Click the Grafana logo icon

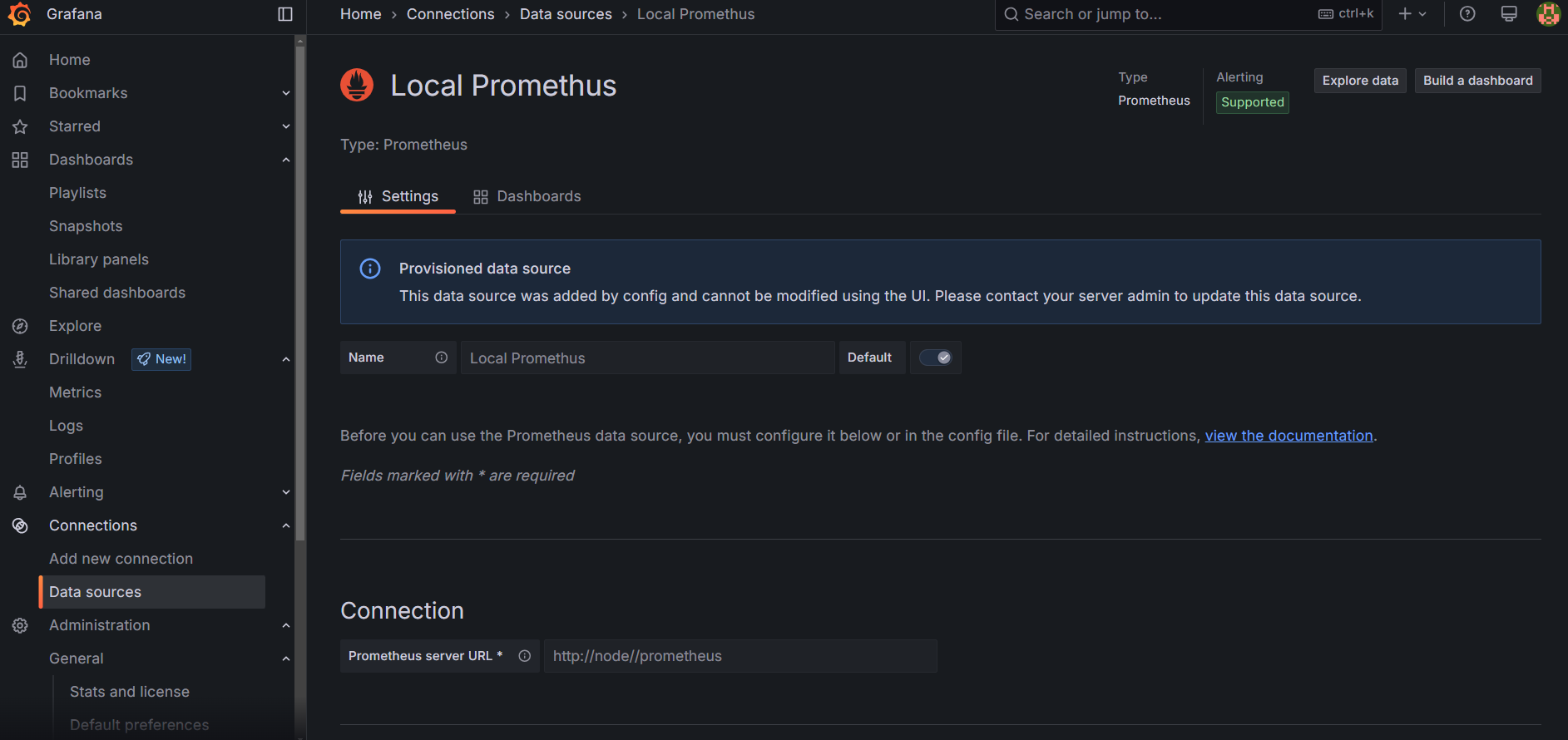point(20,14)
